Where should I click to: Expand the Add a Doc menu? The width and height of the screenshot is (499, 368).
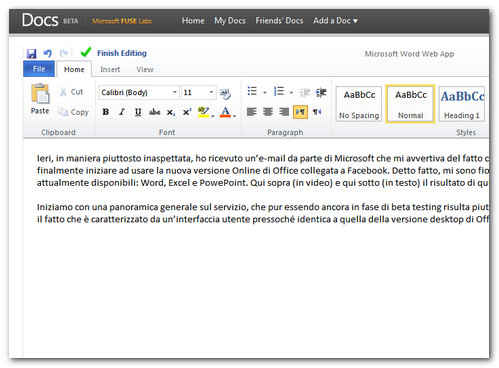point(335,21)
